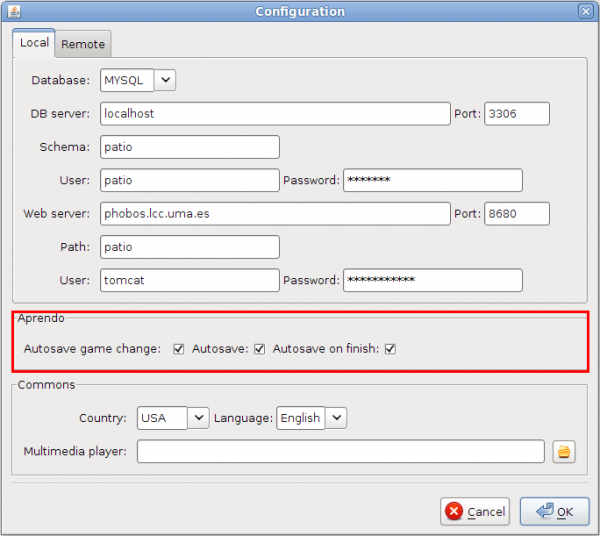Click the Path: label
Screen dimensions: 600x536
pyautogui.click(x=75, y=247)
